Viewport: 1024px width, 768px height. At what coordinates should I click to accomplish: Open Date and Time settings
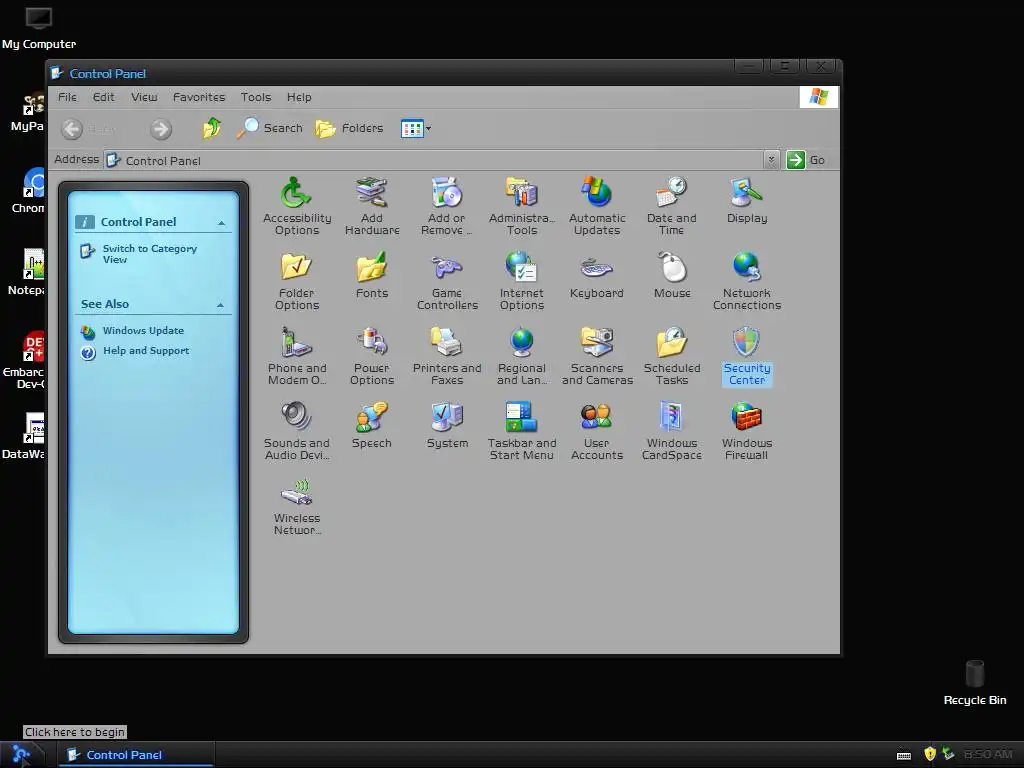(671, 205)
